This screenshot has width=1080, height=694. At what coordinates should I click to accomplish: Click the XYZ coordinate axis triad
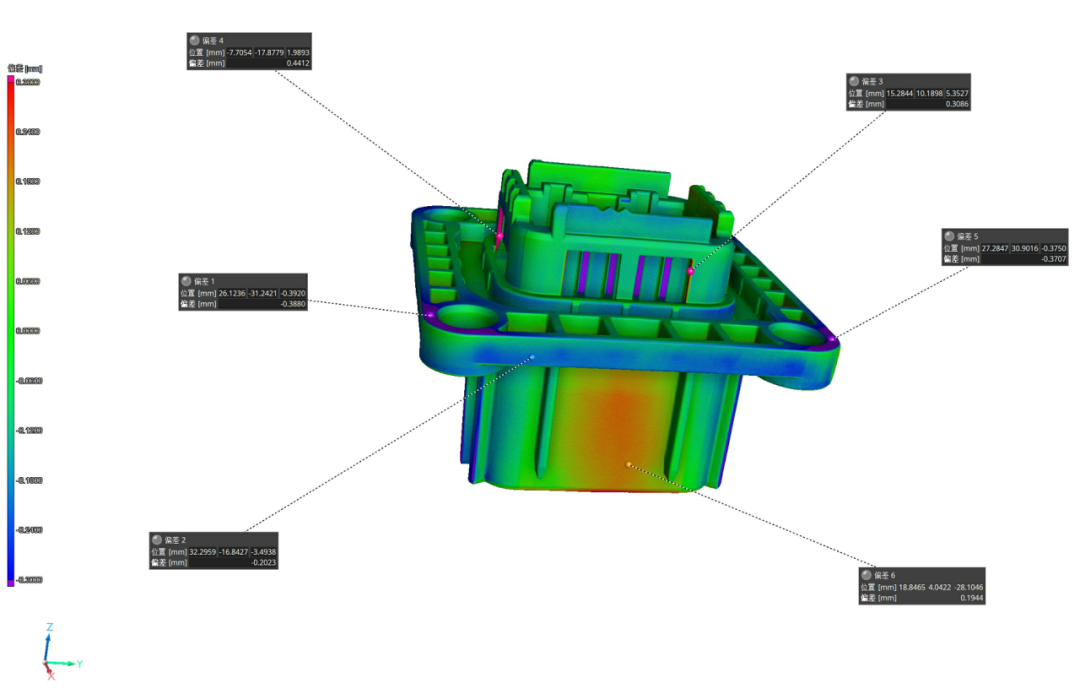pyautogui.click(x=61, y=651)
